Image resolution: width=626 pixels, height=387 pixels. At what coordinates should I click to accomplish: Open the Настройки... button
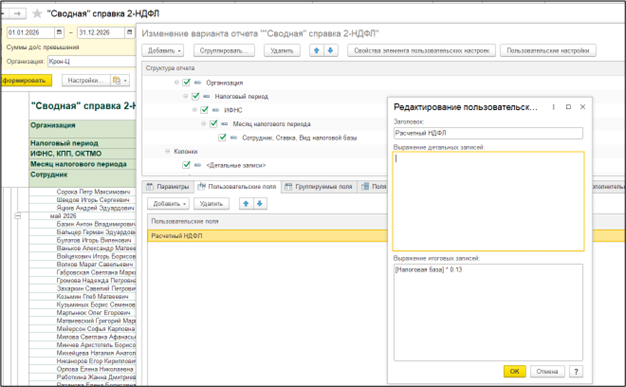coord(85,80)
